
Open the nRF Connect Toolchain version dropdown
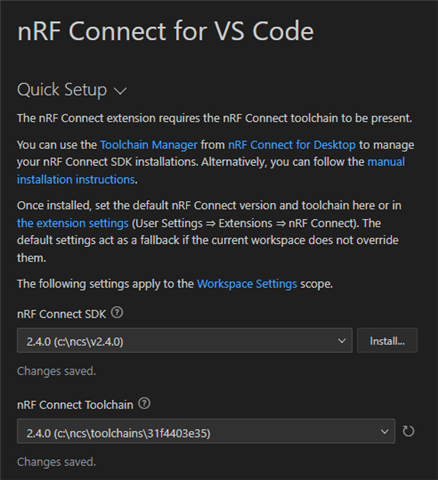[x=206, y=431]
